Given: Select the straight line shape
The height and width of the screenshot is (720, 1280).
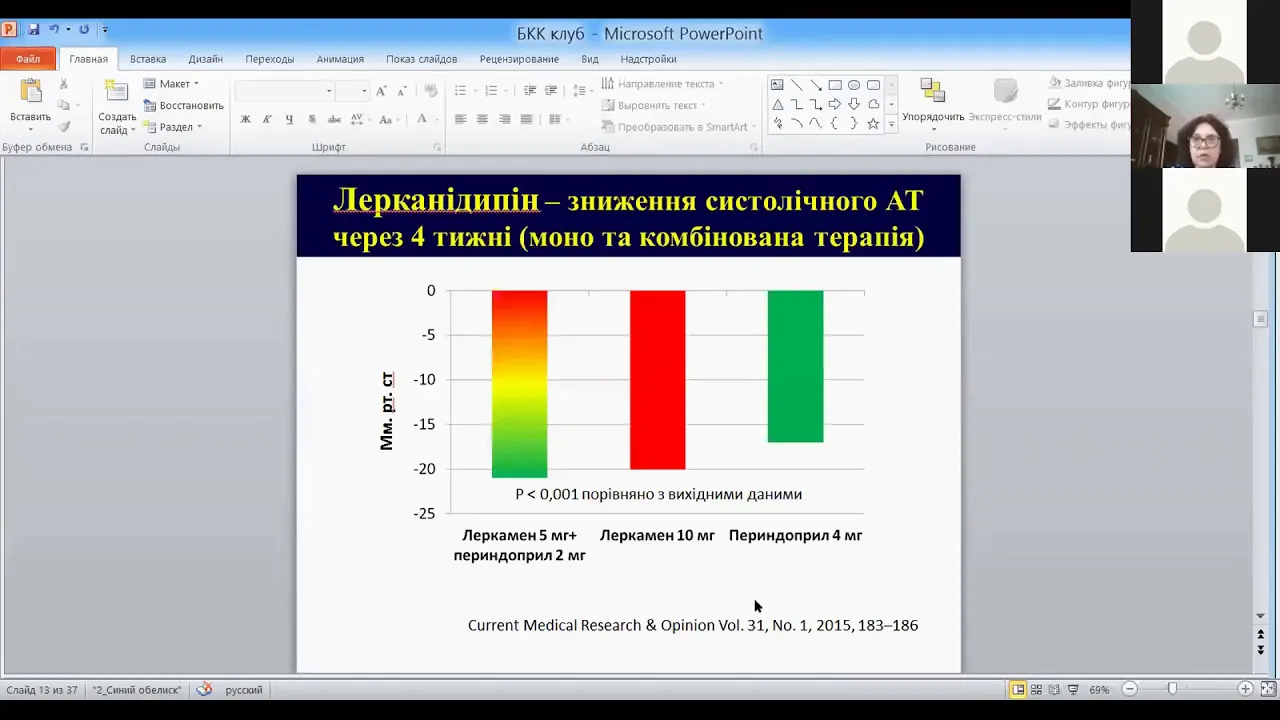Looking at the screenshot, I should click(x=796, y=85).
